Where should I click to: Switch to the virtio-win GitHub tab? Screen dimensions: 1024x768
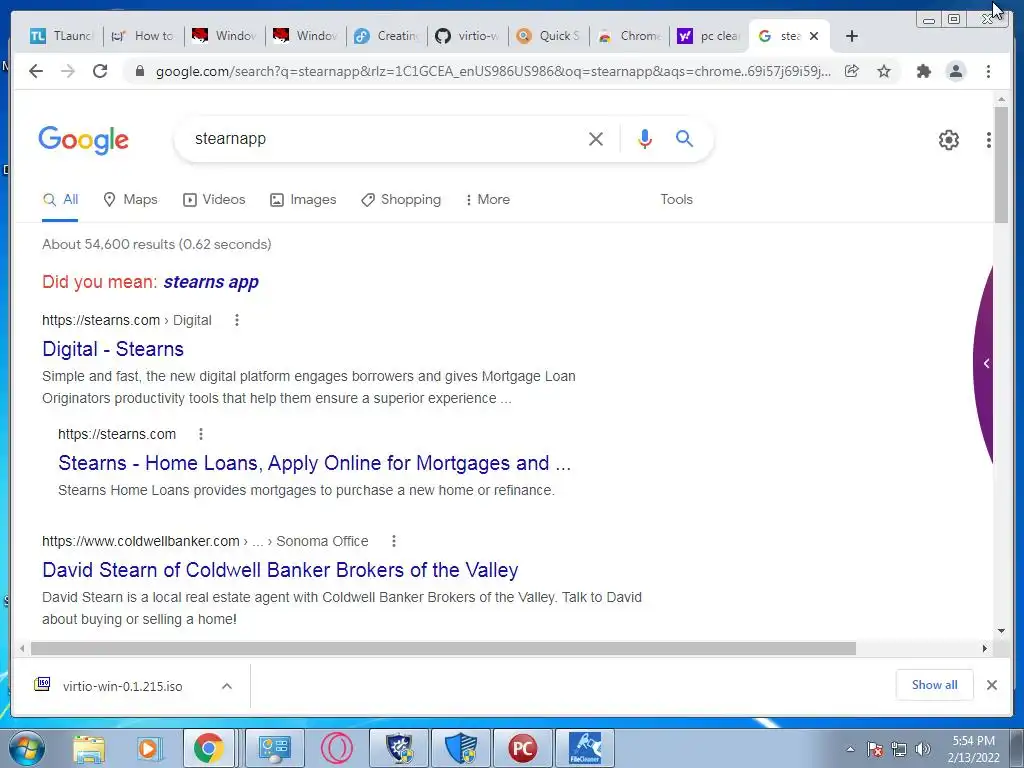(468, 36)
